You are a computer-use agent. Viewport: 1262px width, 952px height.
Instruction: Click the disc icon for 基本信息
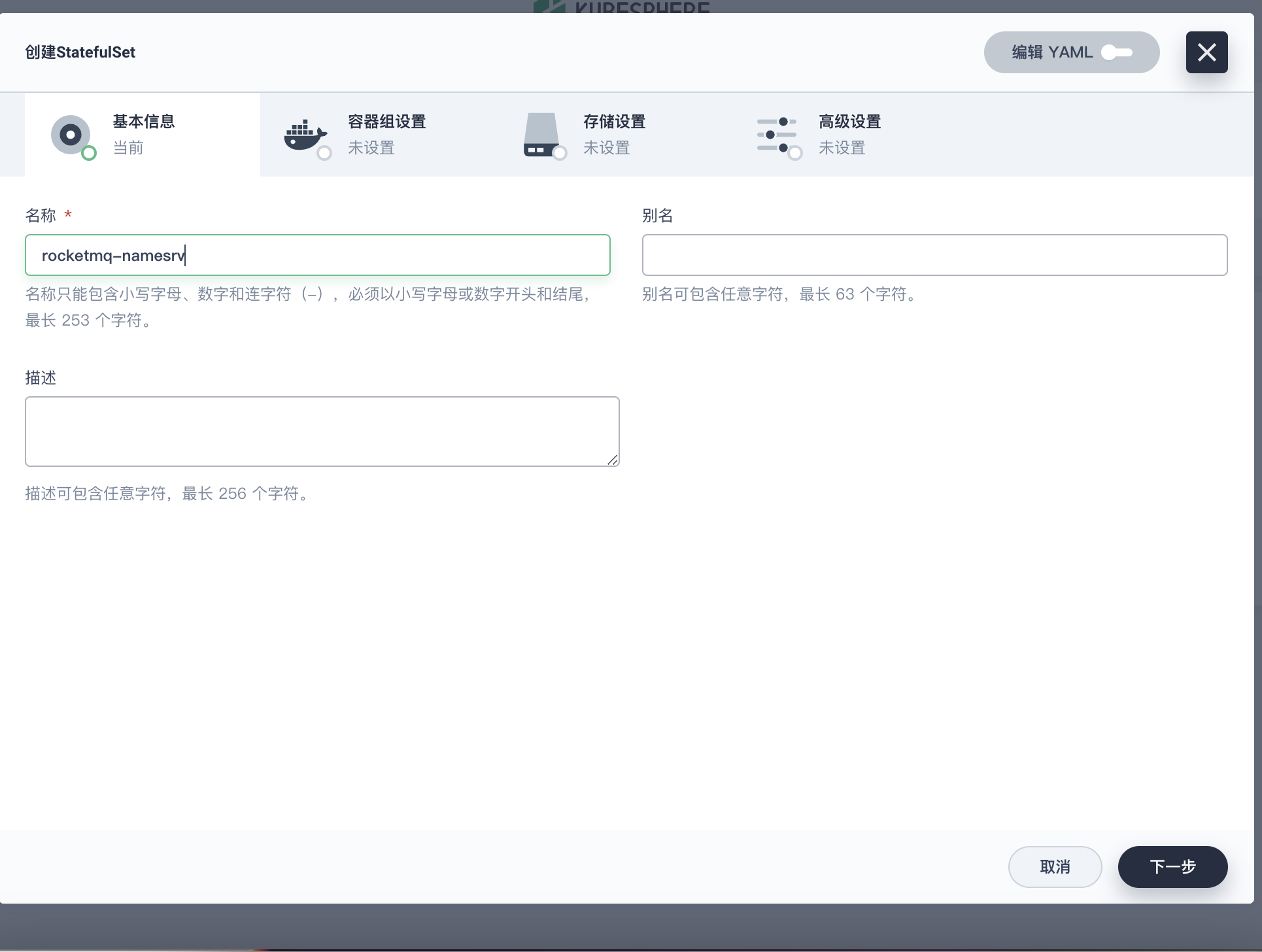(71, 135)
